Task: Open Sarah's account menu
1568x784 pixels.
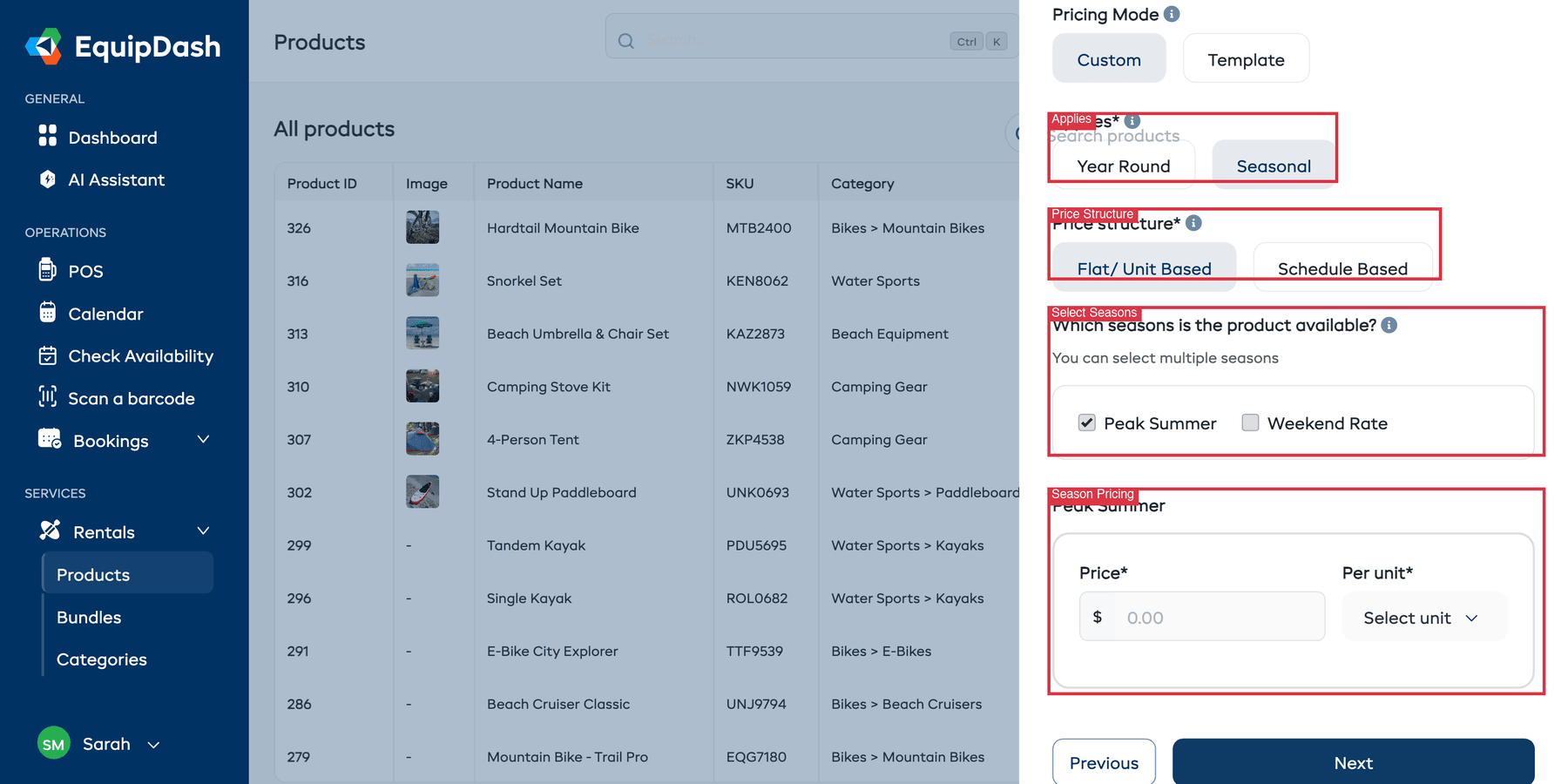Action: (x=100, y=743)
